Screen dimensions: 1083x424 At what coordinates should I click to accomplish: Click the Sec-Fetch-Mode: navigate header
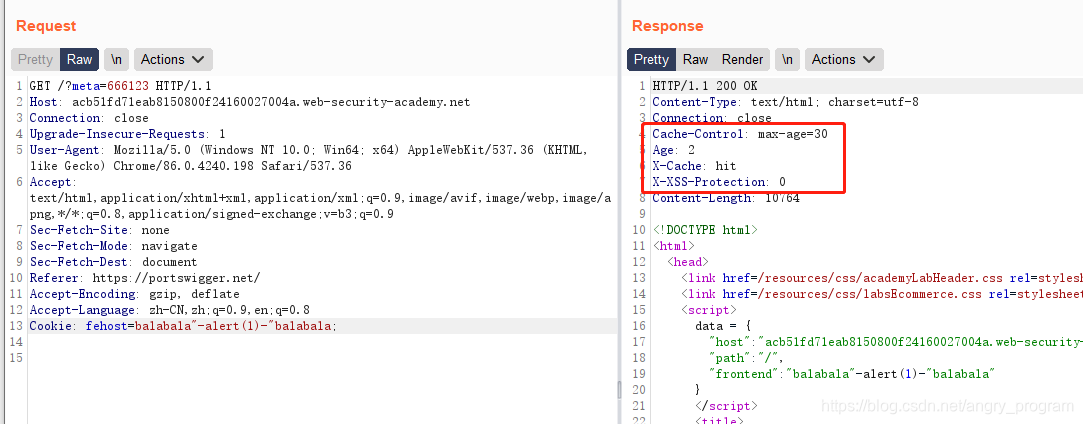(x=113, y=246)
